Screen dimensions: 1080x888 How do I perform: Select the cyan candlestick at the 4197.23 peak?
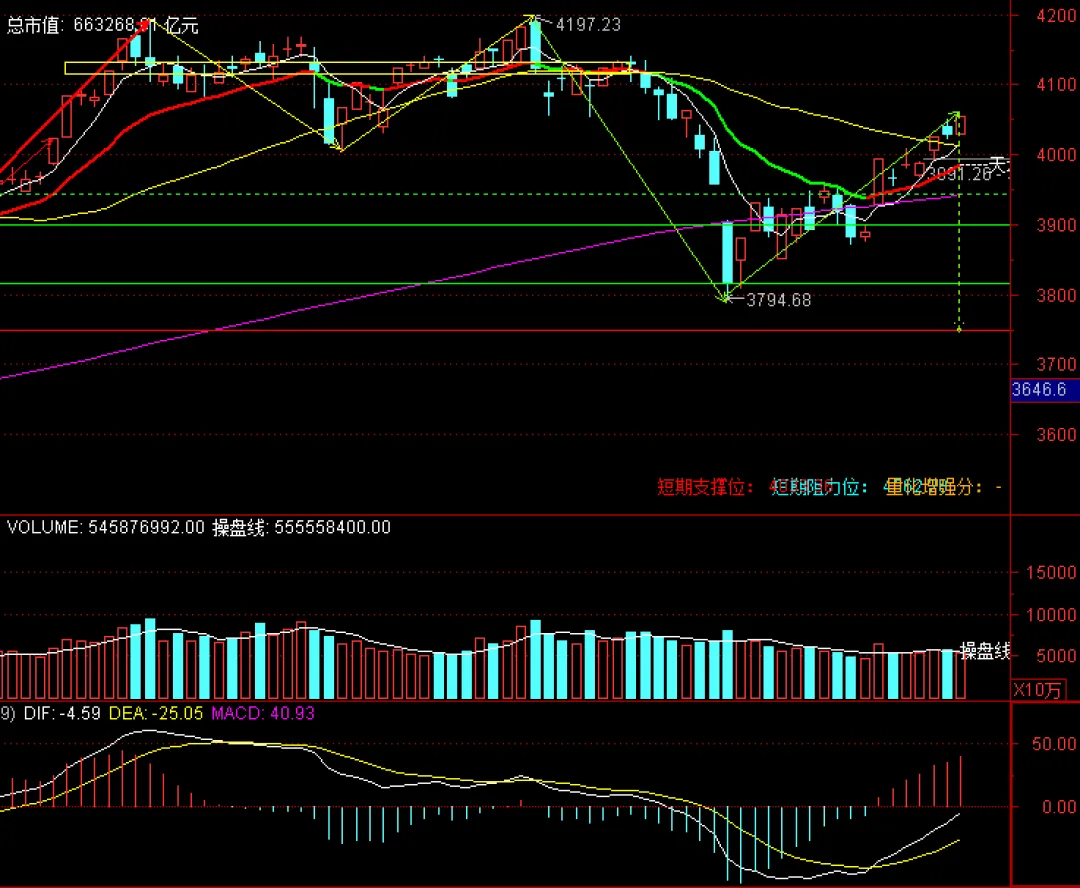tap(535, 43)
